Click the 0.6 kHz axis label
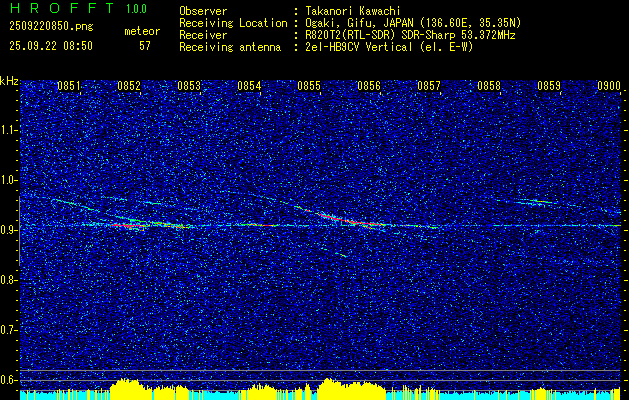 [8, 380]
